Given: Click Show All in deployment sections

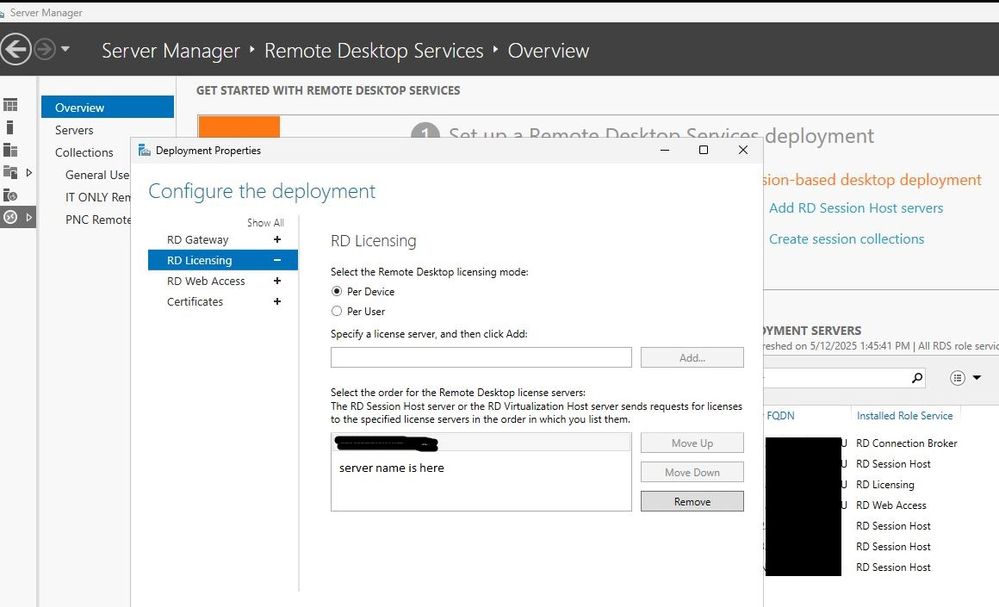Looking at the screenshot, I should [265, 222].
